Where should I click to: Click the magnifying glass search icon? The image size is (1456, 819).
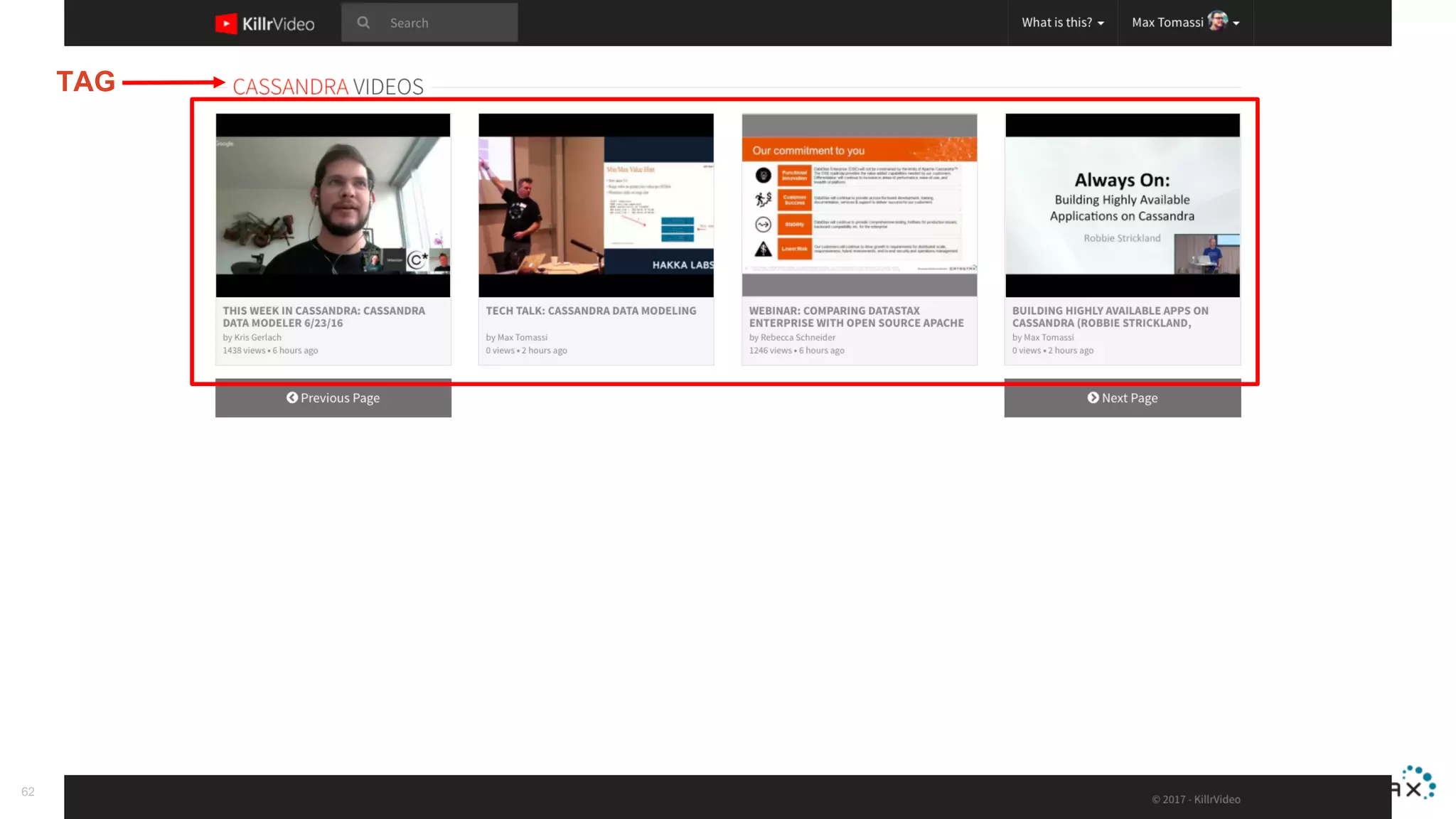(363, 23)
